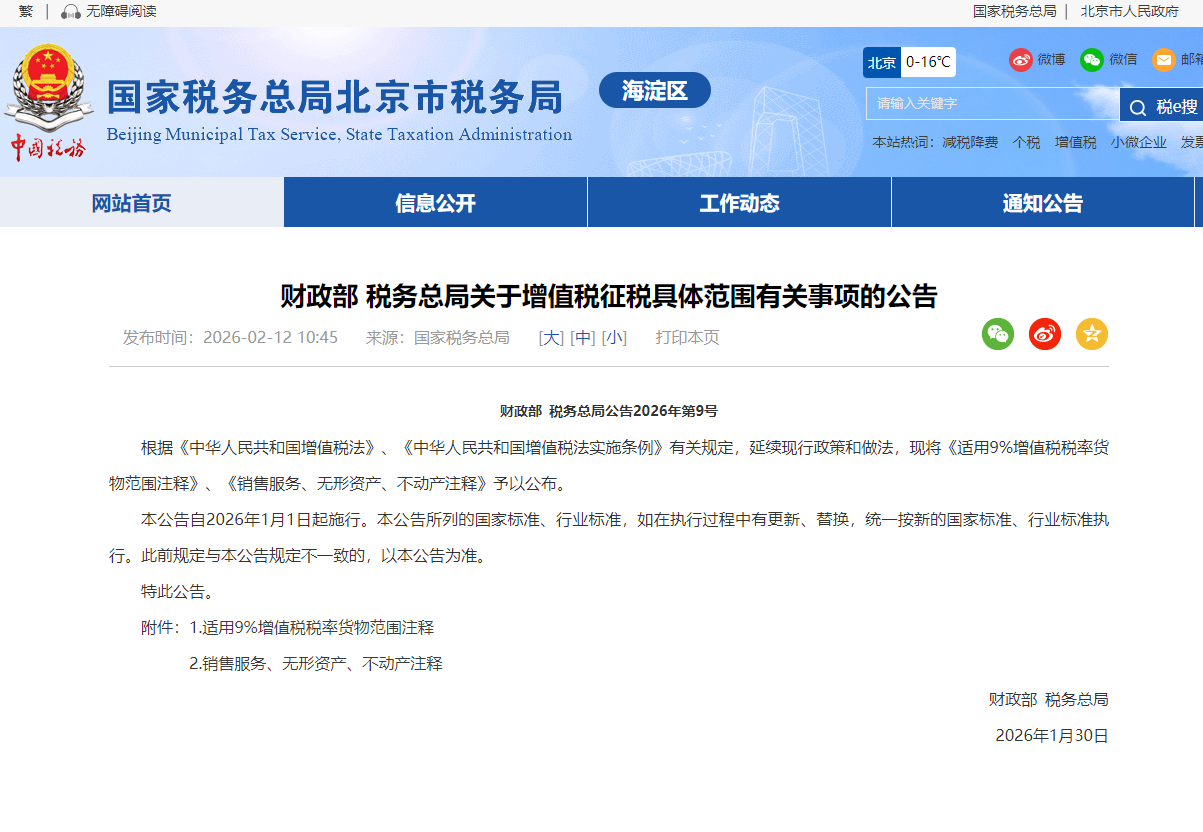Click the 税e搜 search button
The height and width of the screenshot is (832, 1203).
pos(1162,107)
